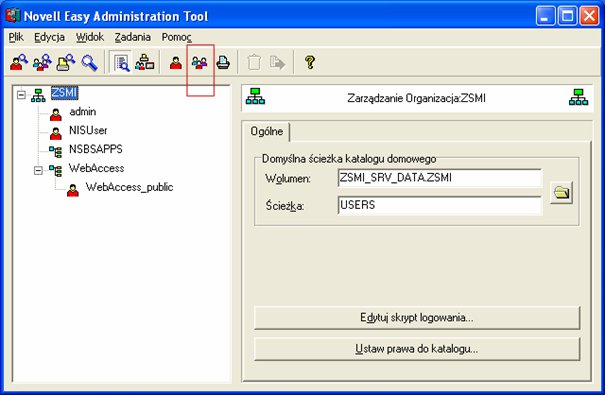Click the organization view toolbar icon
The width and height of the screenshot is (606, 396).
point(145,63)
